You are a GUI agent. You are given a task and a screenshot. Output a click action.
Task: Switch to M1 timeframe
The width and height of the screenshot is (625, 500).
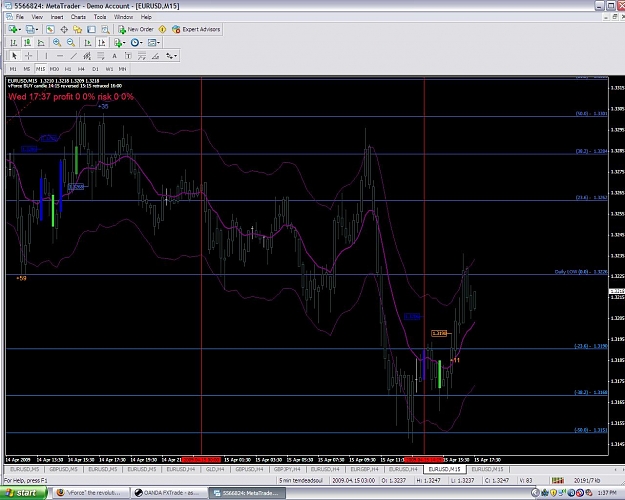click(13, 69)
